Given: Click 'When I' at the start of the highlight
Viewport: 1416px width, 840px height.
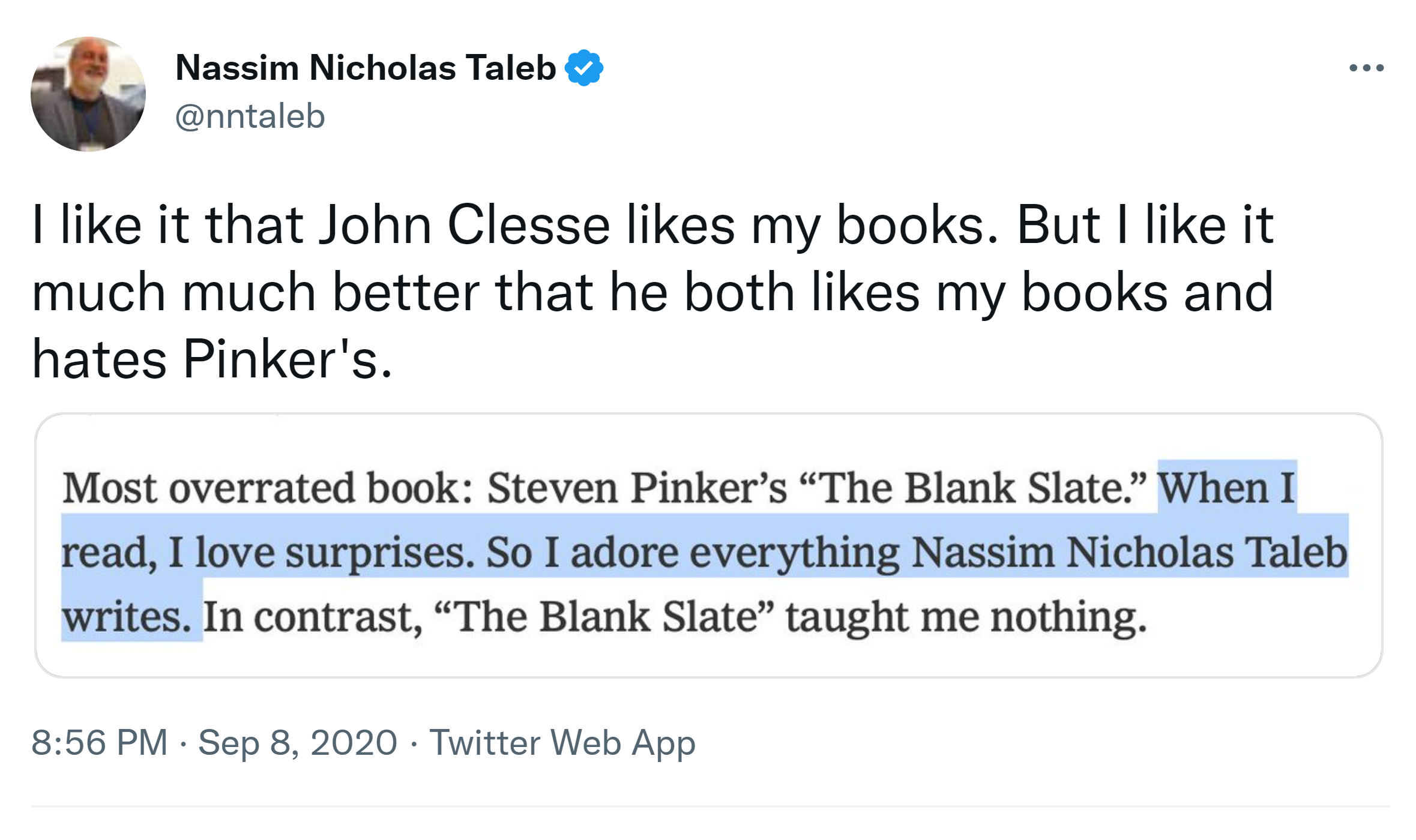Looking at the screenshot, I should [x=1226, y=487].
